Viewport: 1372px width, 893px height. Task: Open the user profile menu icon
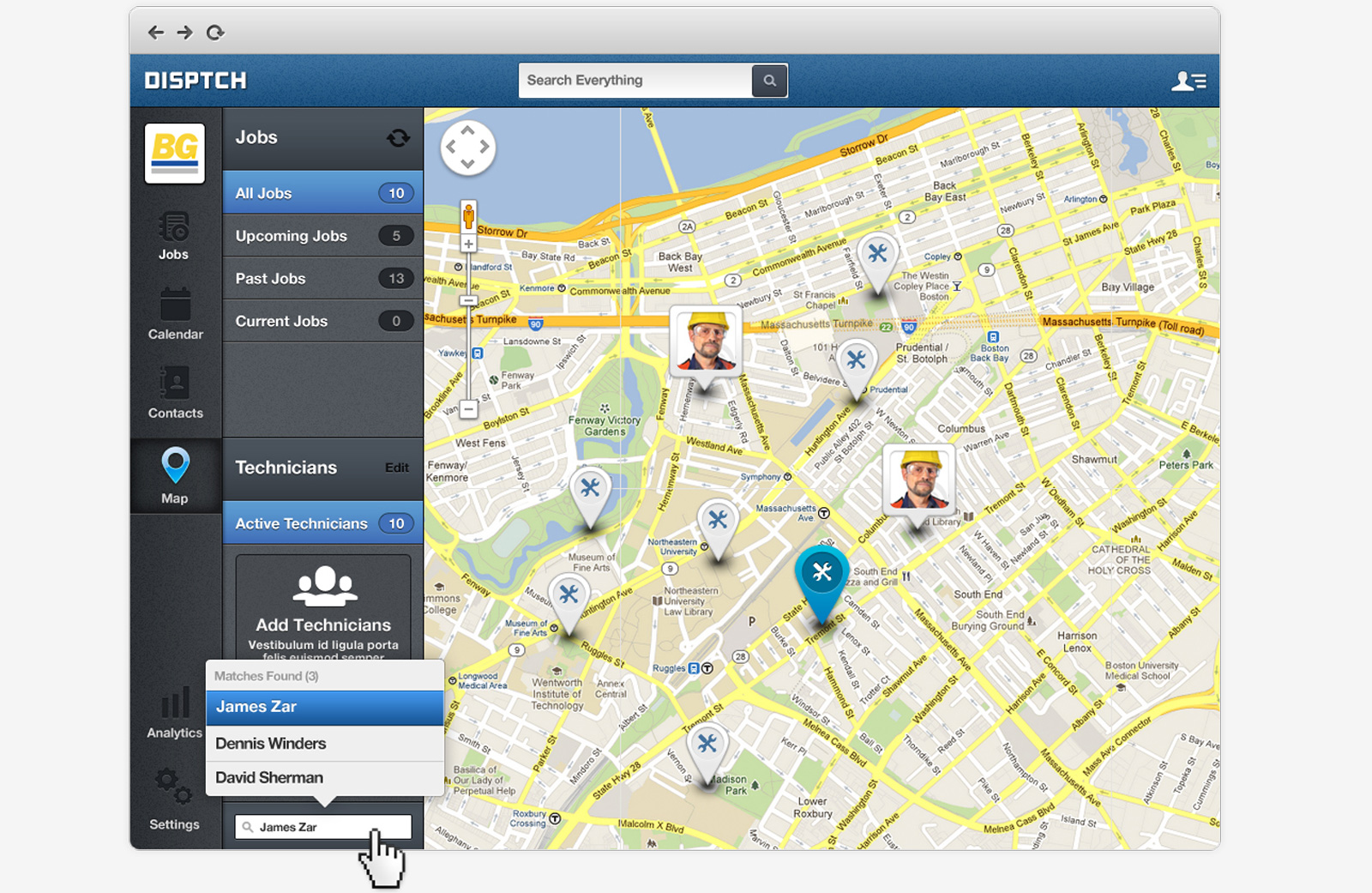(1188, 81)
